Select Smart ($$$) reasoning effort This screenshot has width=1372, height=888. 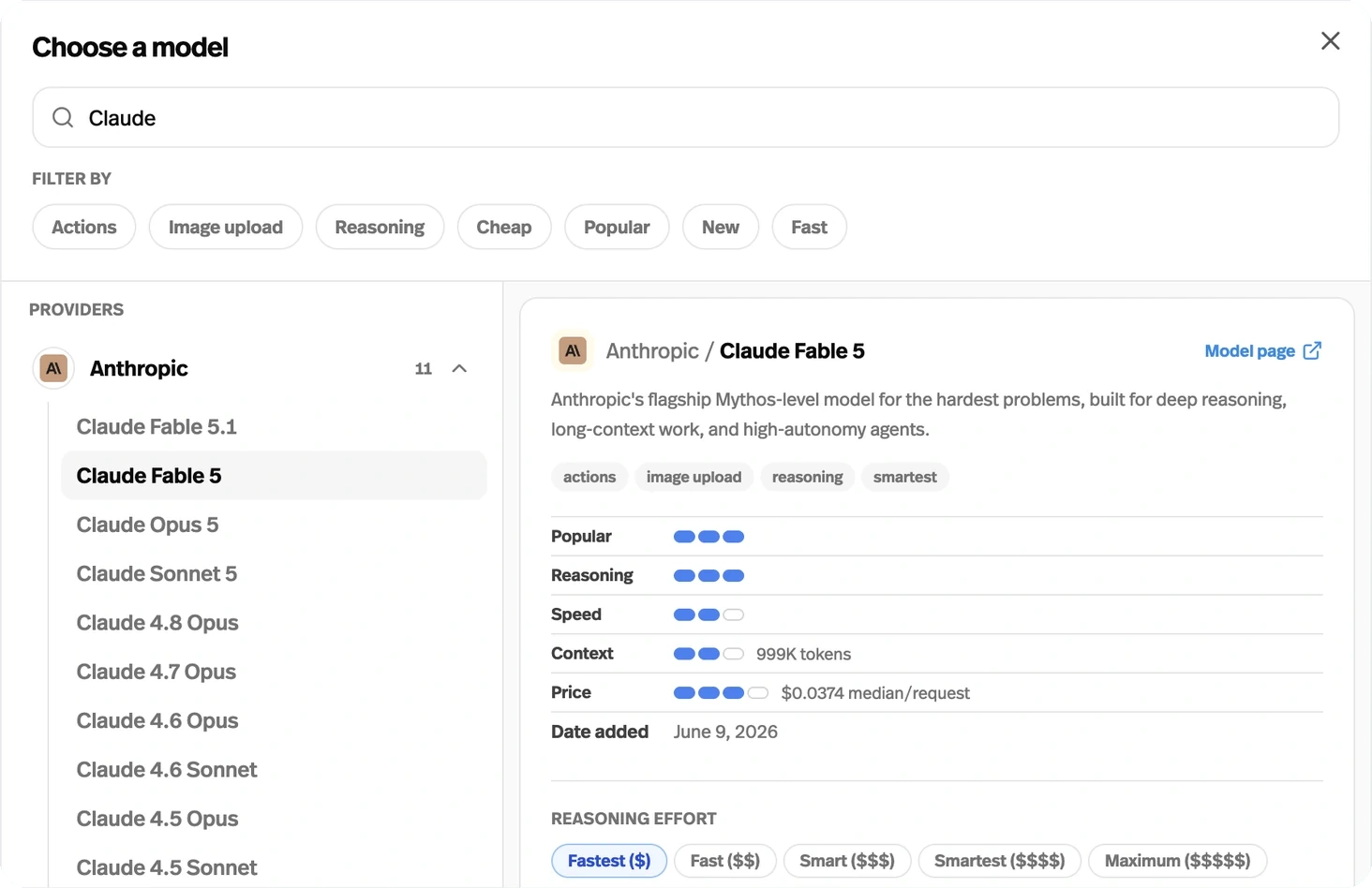coord(847,861)
